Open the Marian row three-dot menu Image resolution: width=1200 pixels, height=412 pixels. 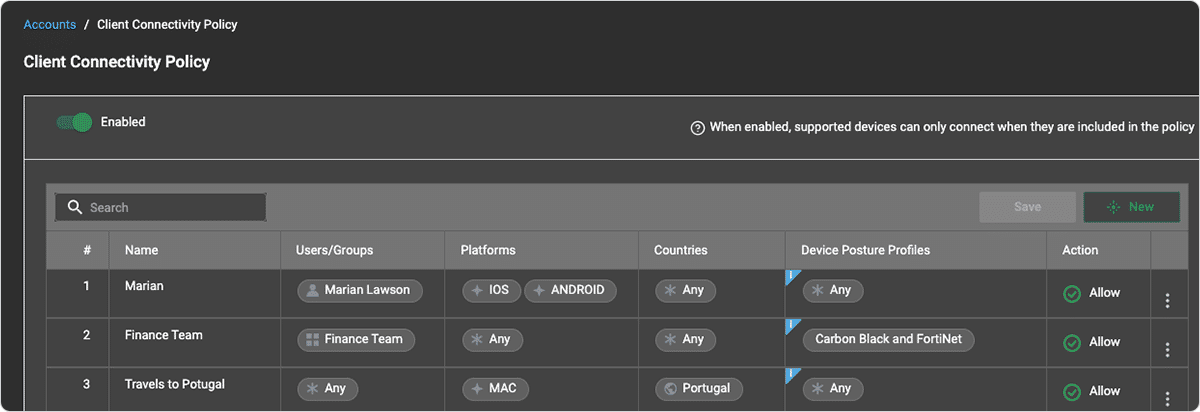point(1167,300)
